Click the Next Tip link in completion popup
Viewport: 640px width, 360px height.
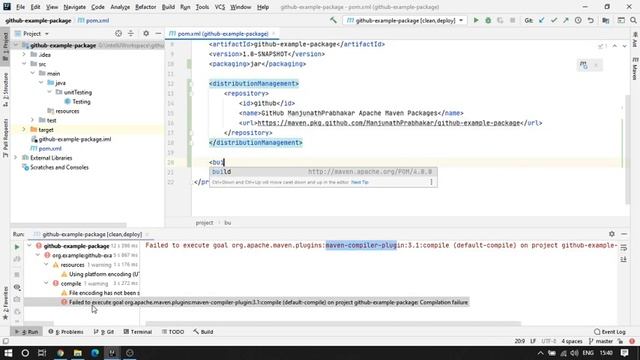click(x=360, y=182)
